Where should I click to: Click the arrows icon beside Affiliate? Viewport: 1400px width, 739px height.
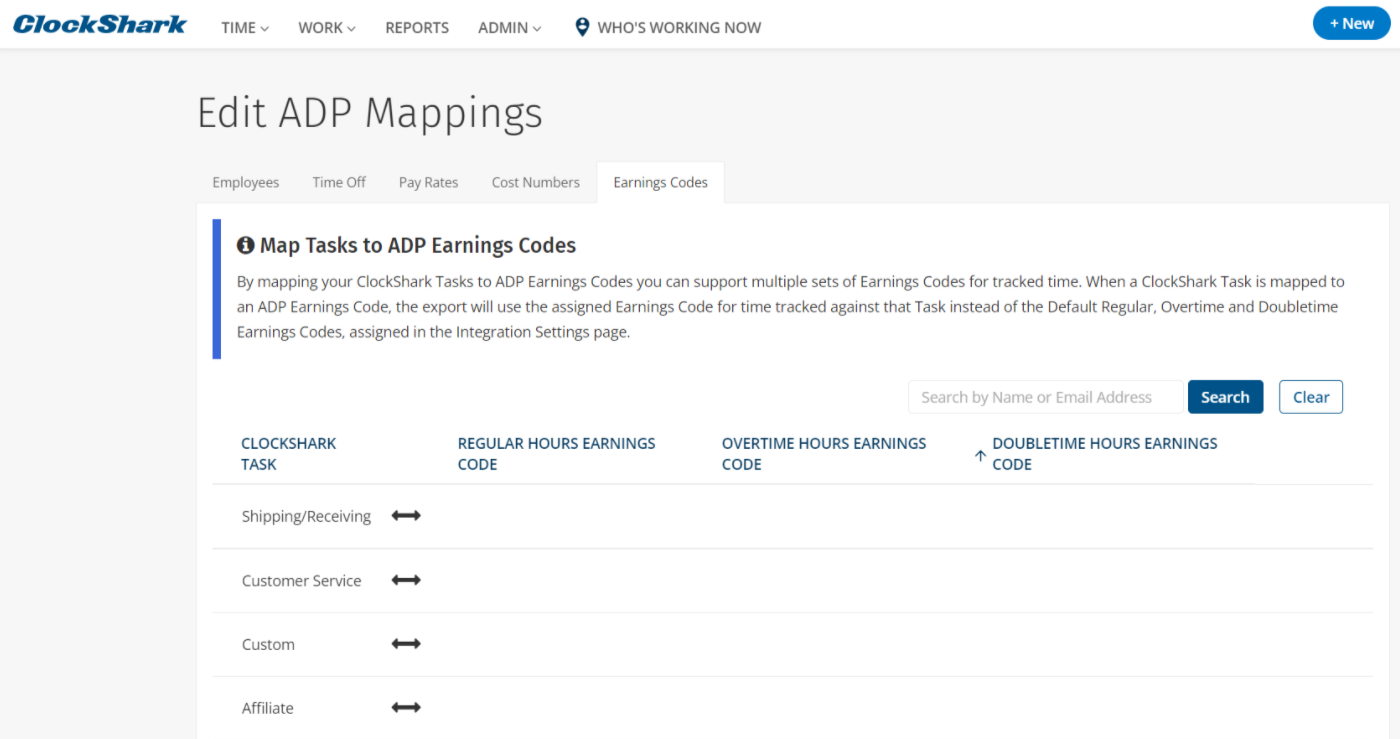tap(406, 708)
